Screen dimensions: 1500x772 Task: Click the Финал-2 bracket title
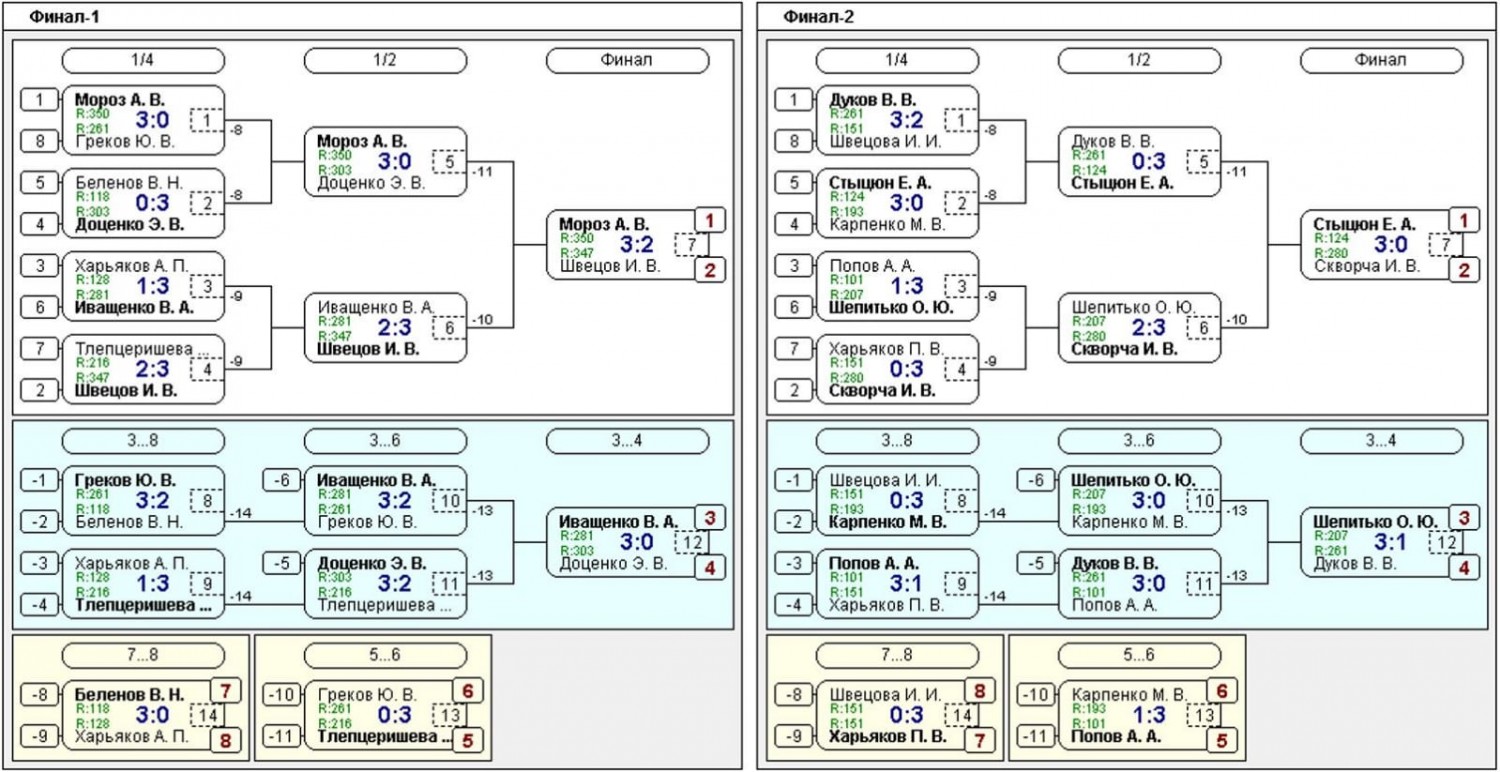pos(818,17)
